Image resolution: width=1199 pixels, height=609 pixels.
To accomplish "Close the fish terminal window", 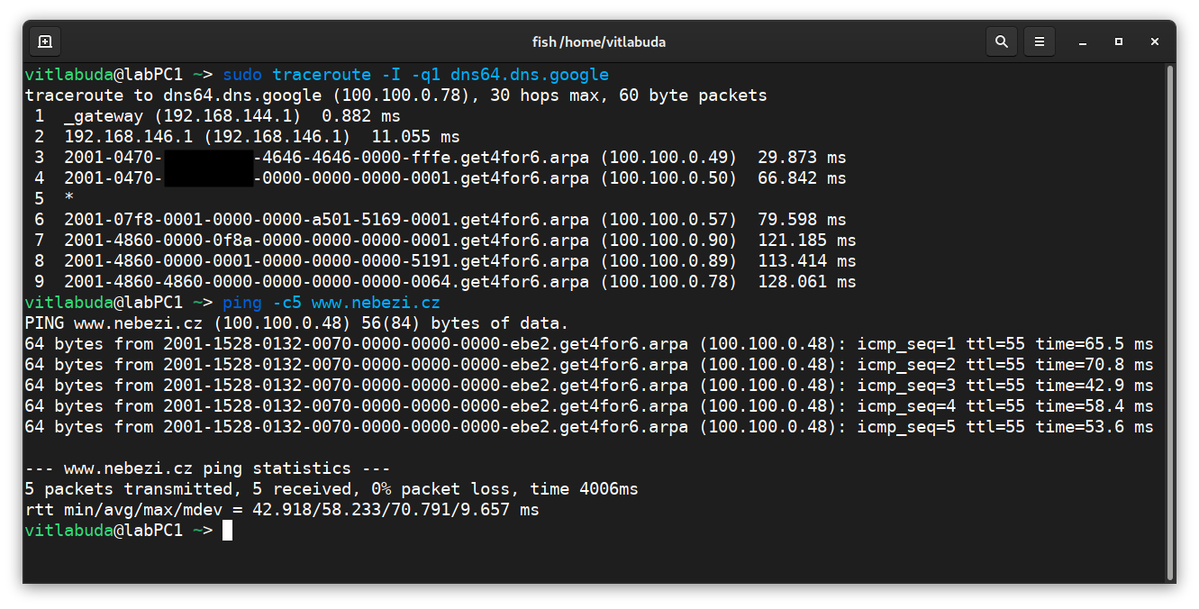I will coord(1155,42).
